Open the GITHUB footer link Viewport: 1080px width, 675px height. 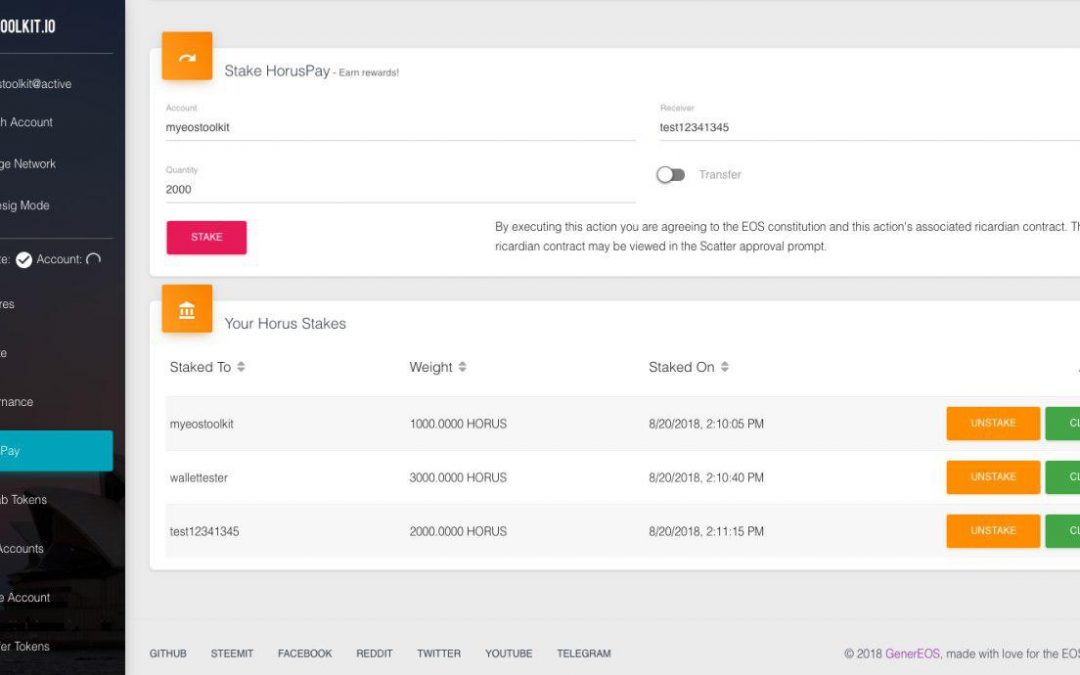tap(168, 653)
